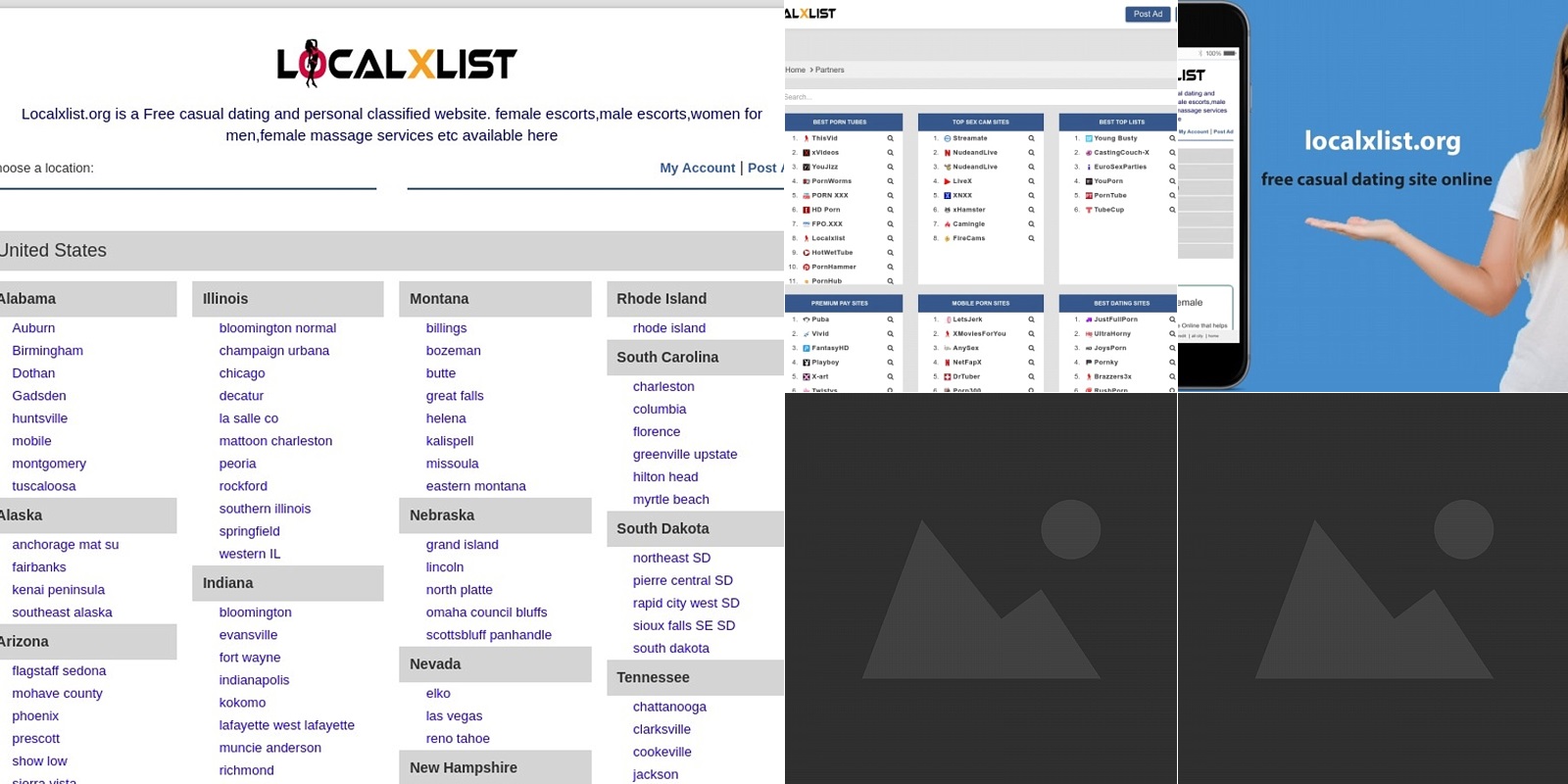
Task: Go to Home in the Partners breadcrumb
Action: pos(795,70)
